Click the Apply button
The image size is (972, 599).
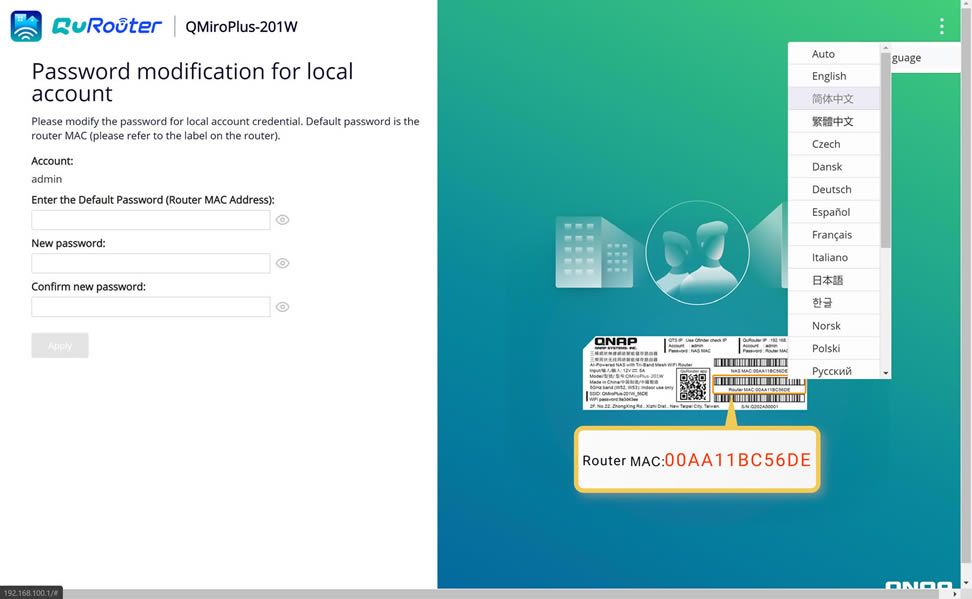(x=60, y=345)
